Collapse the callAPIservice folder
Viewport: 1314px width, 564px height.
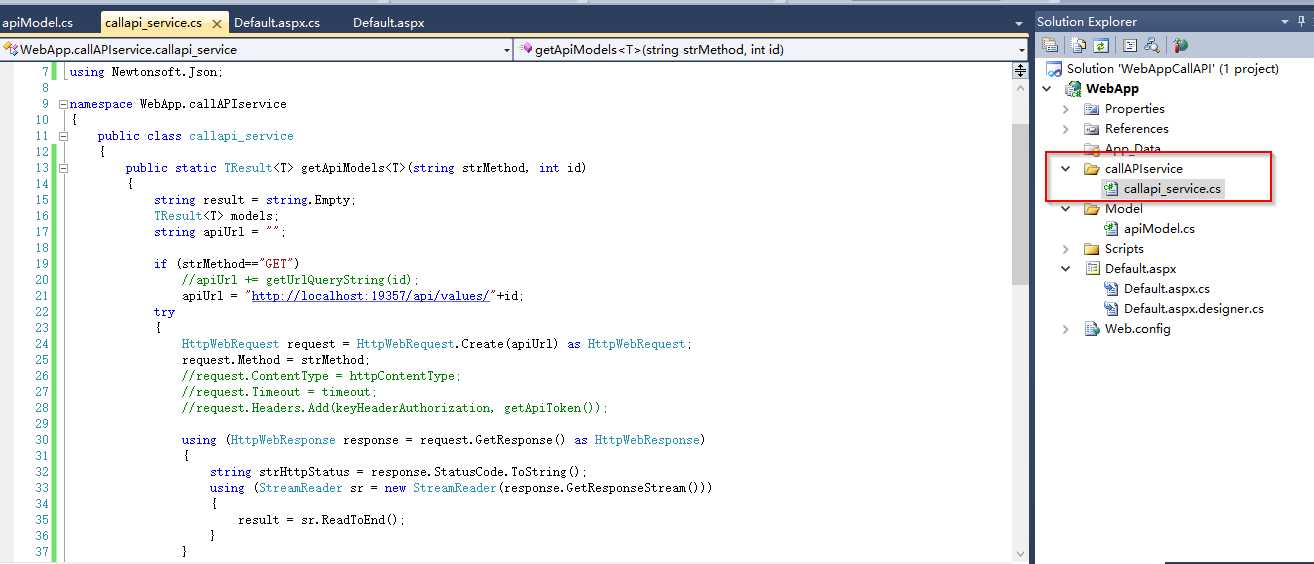coord(1066,169)
